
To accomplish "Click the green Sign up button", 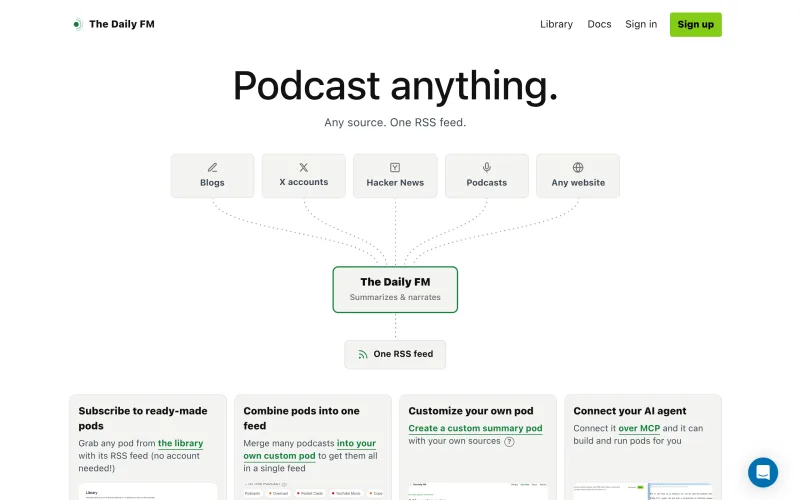I will (695, 24).
